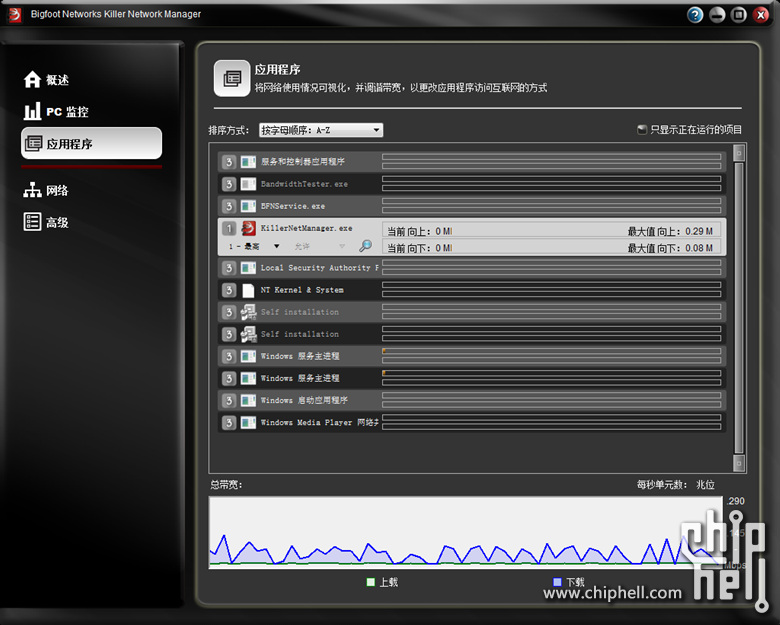Click the green 上载 legend swatch
Viewport: 780px width, 625px height.
371,582
